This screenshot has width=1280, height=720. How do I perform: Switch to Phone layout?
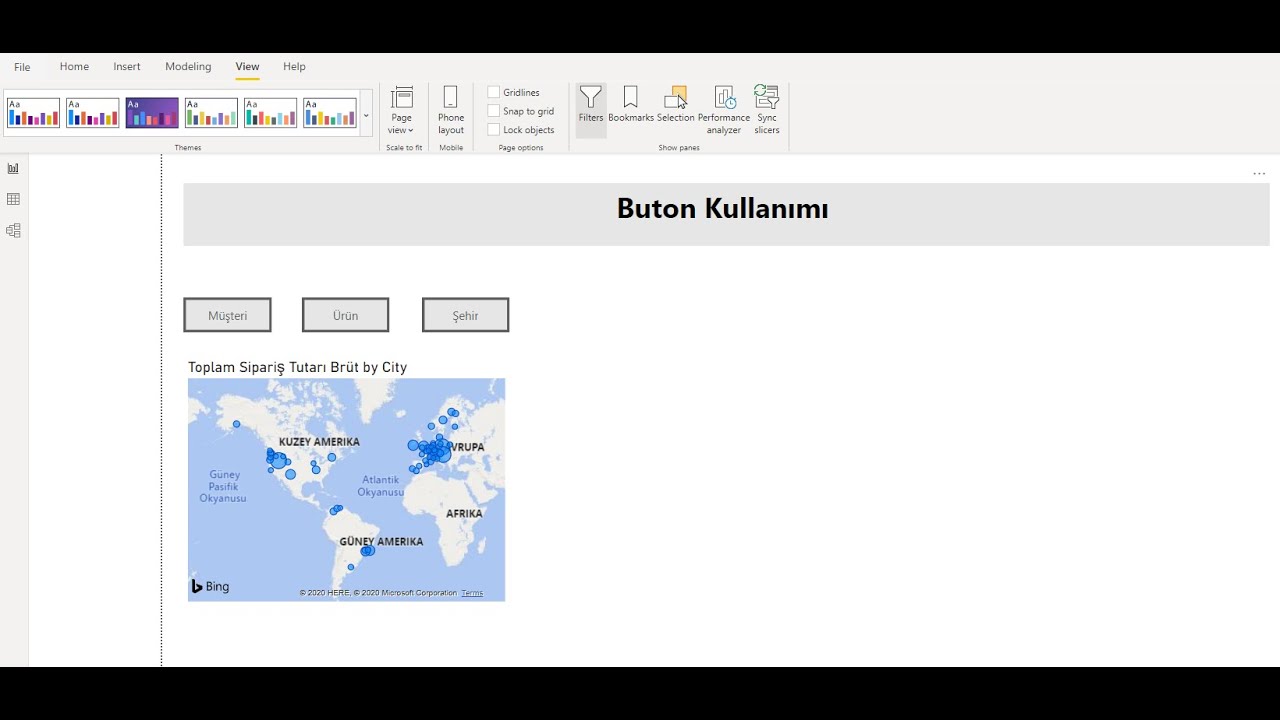(x=451, y=110)
